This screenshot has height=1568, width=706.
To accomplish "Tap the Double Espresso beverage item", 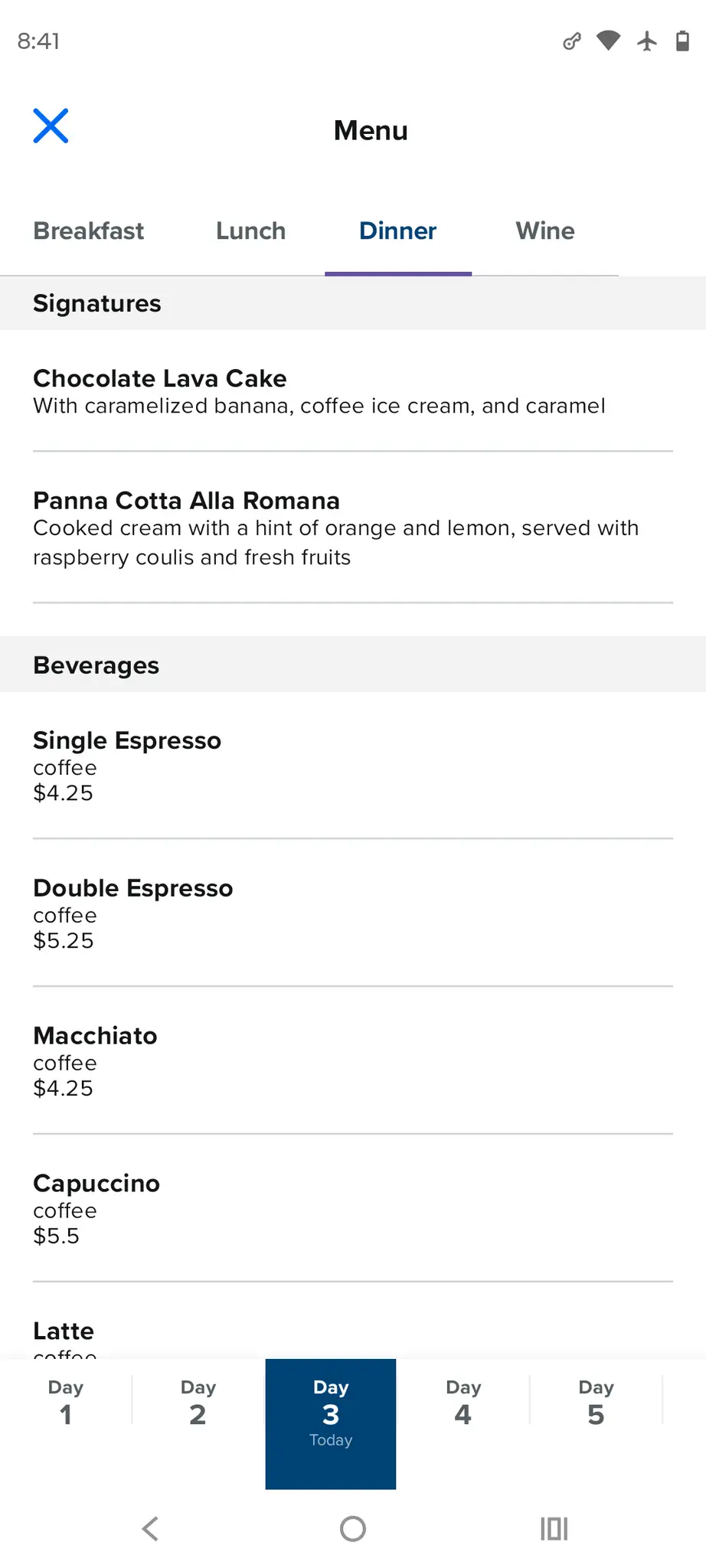I will (352, 913).
